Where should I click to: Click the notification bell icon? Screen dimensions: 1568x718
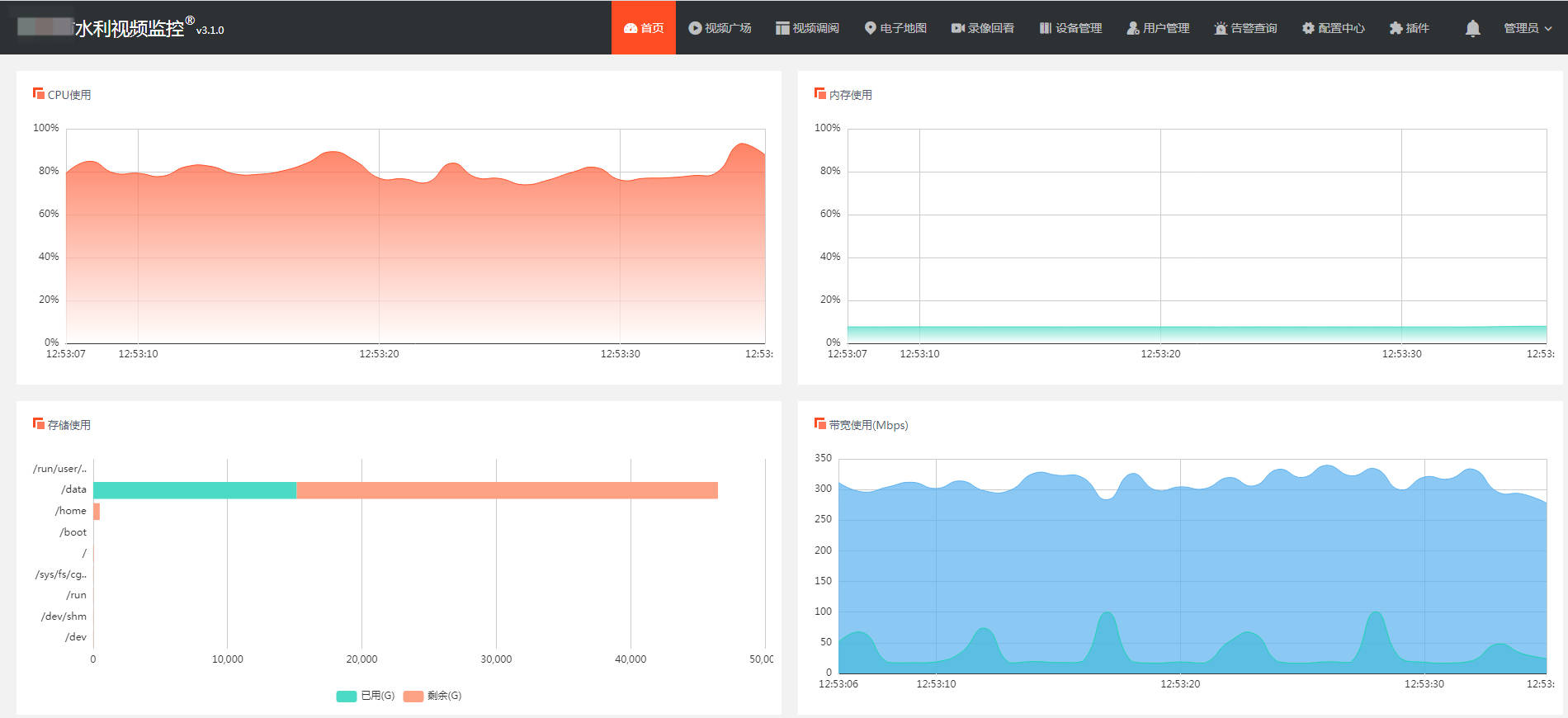(1472, 28)
